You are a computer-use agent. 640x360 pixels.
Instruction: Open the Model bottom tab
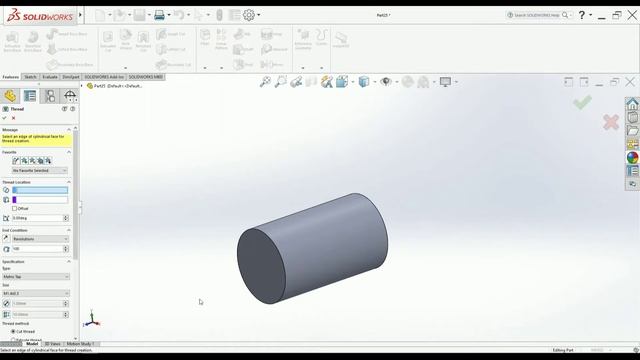coord(32,344)
